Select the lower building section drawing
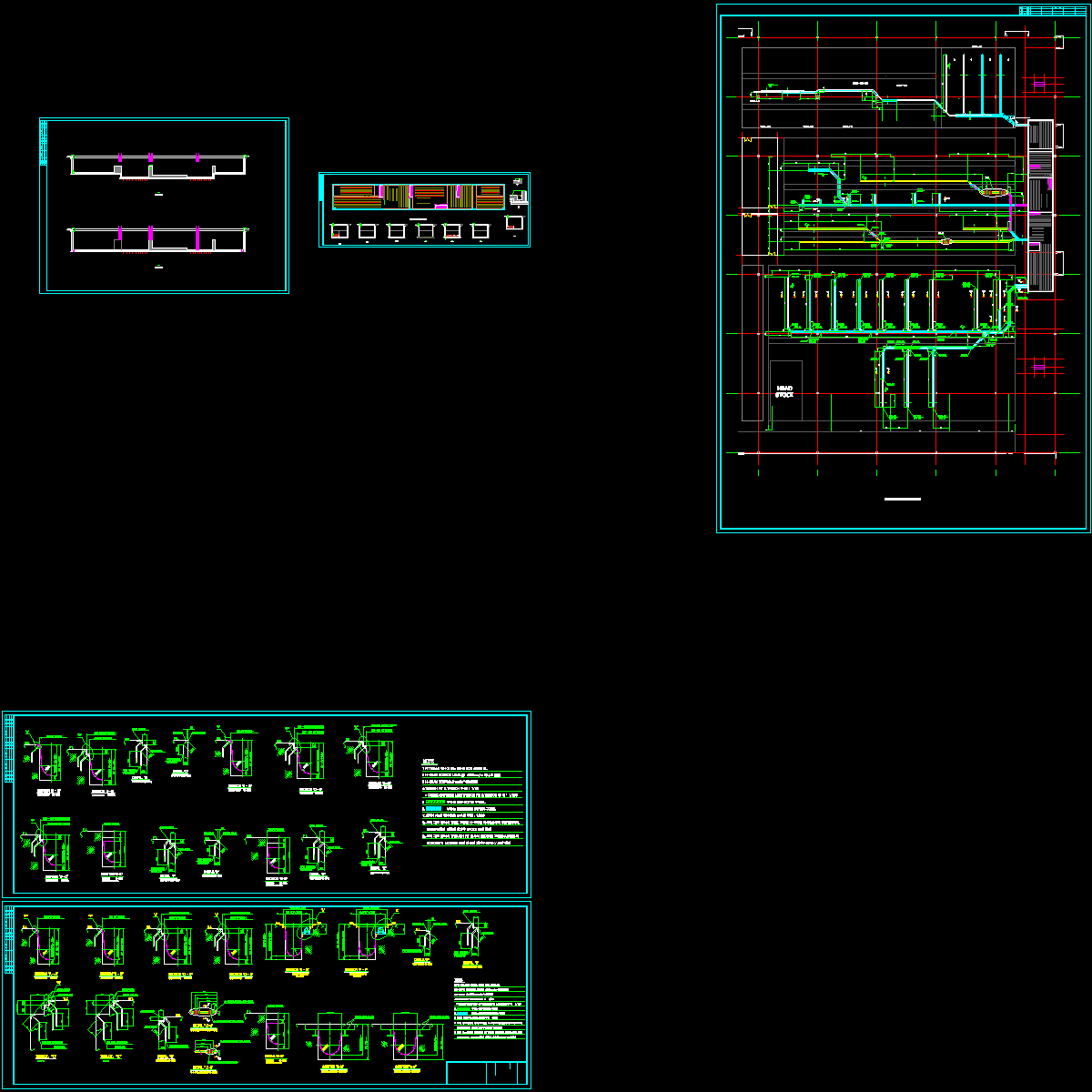Image resolution: width=1092 pixels, height=1092 pixels. coord(159,238)
